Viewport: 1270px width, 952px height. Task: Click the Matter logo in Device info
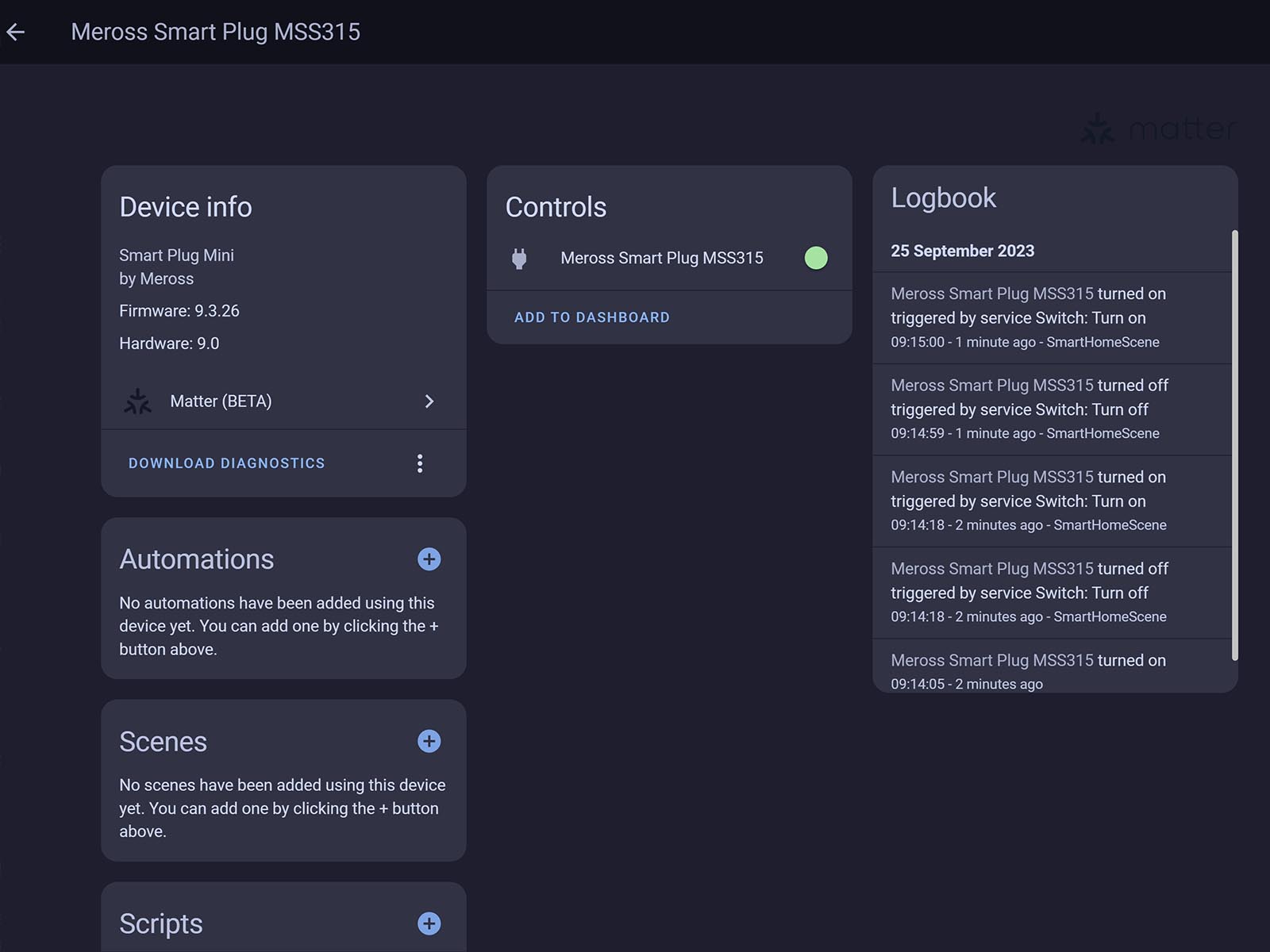click(137, 401)
